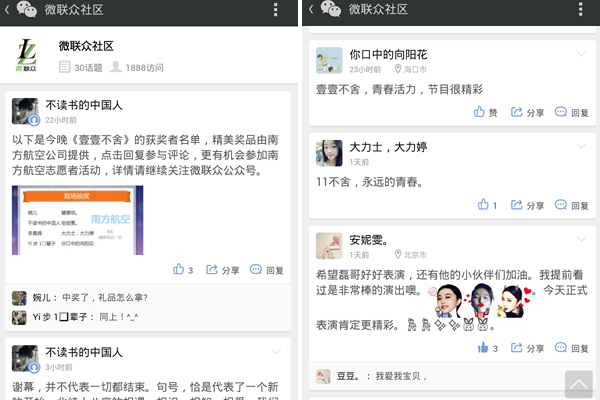Expand options chevron on 安妮雯 post
600x400 pixels.
(581, 239)
